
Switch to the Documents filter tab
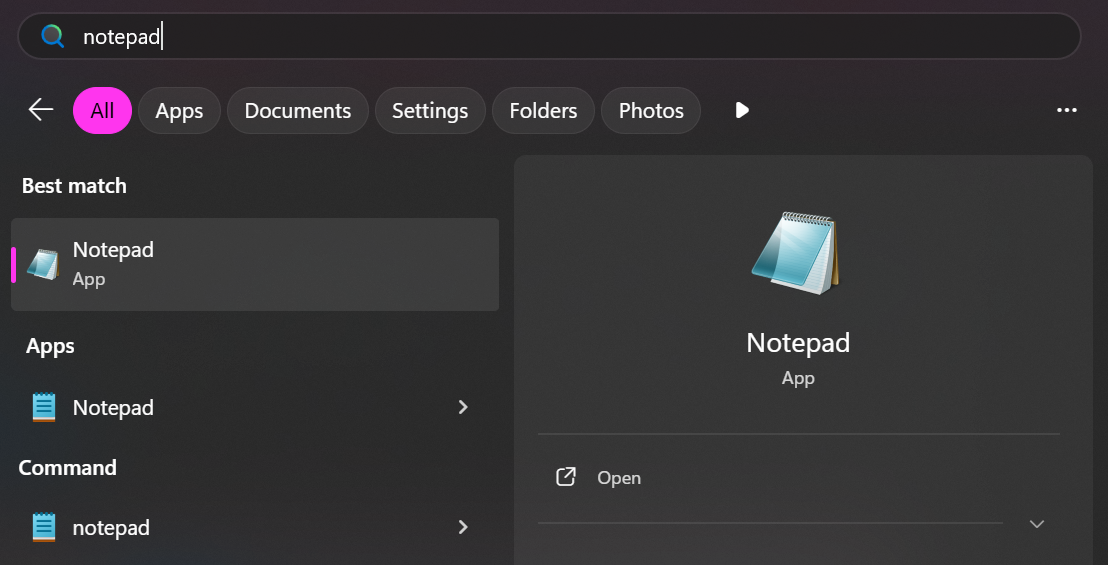297,110
